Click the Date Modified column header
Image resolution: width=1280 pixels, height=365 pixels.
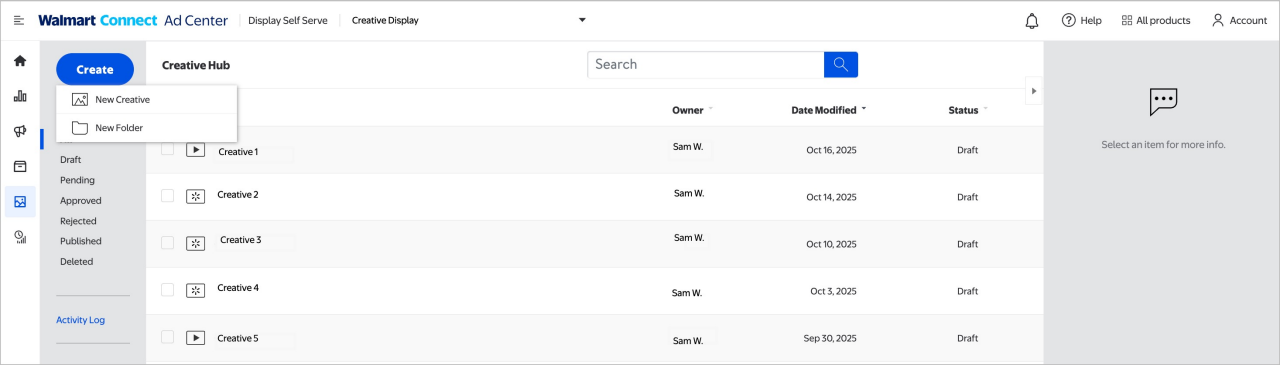pos(823,110)
